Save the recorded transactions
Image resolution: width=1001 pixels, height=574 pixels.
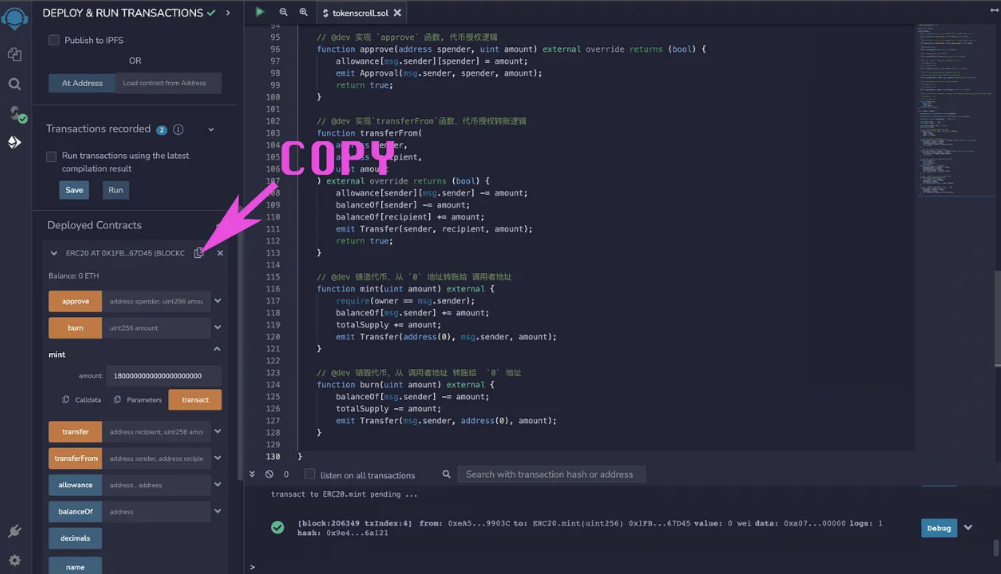(x=74, y=190)
